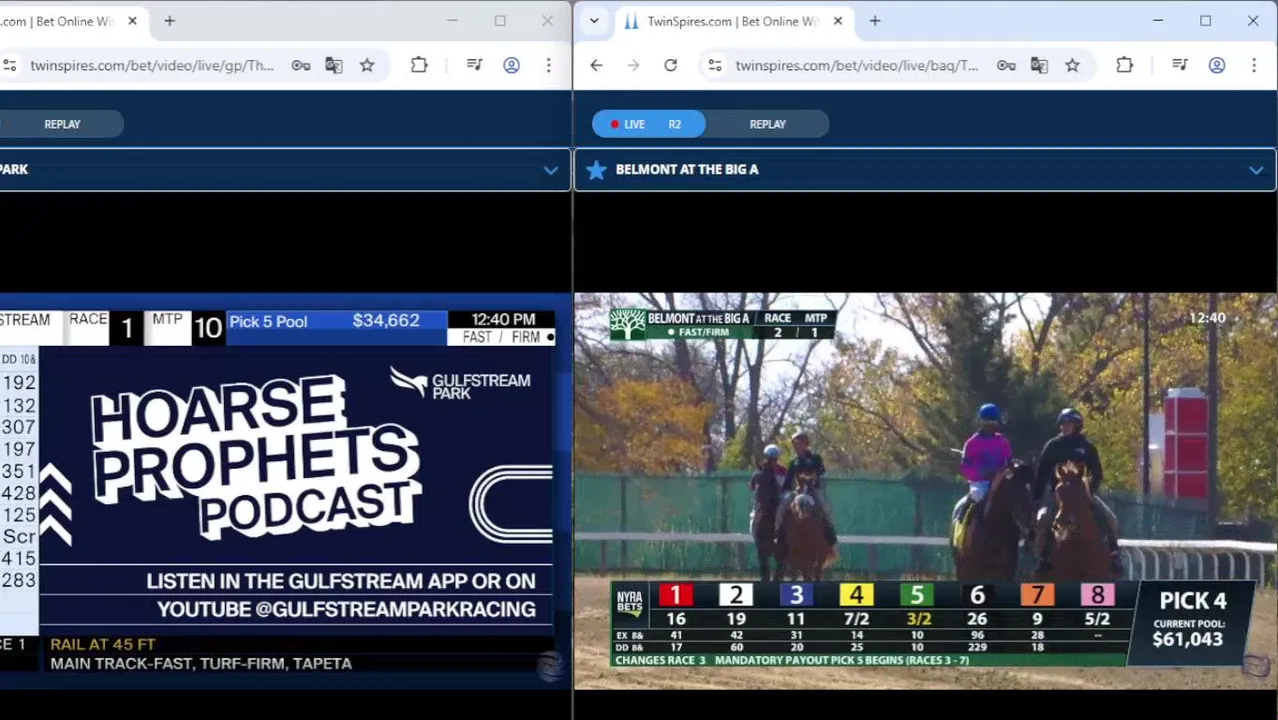Open Chrome menu in left window
This screenshot has width=1278, height=720.
click(x=548, y=65)
